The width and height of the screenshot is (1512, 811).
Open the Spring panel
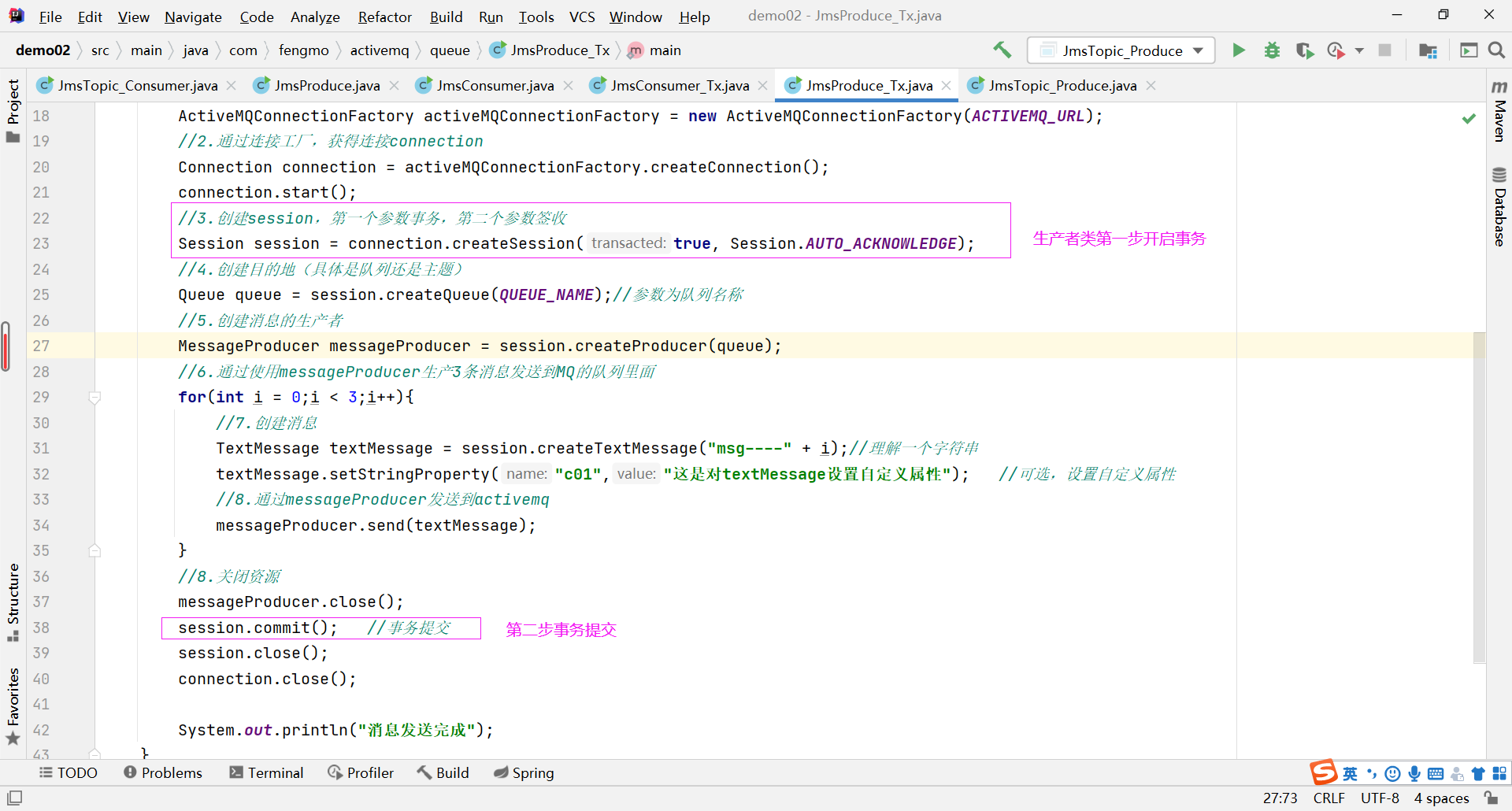click(x=524, y=772)
